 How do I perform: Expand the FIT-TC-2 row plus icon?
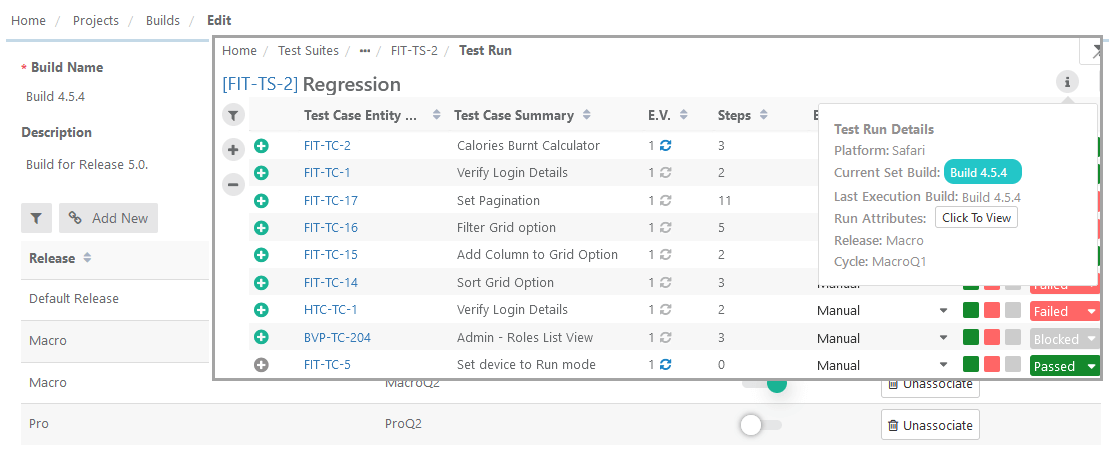pyautogui.click(x=262, y=146)
